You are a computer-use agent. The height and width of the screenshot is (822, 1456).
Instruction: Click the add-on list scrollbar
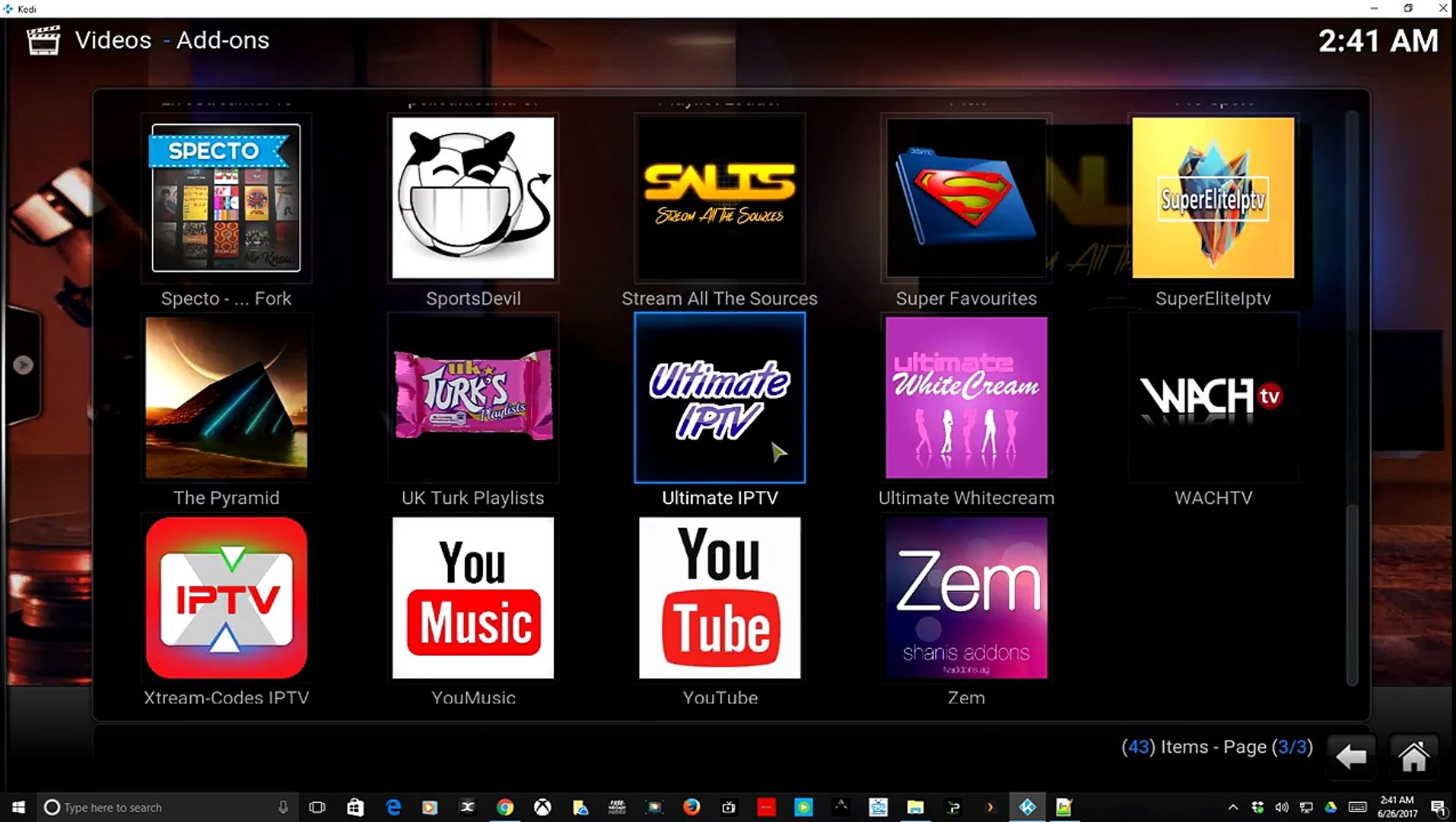click(x=1352, y=398)
